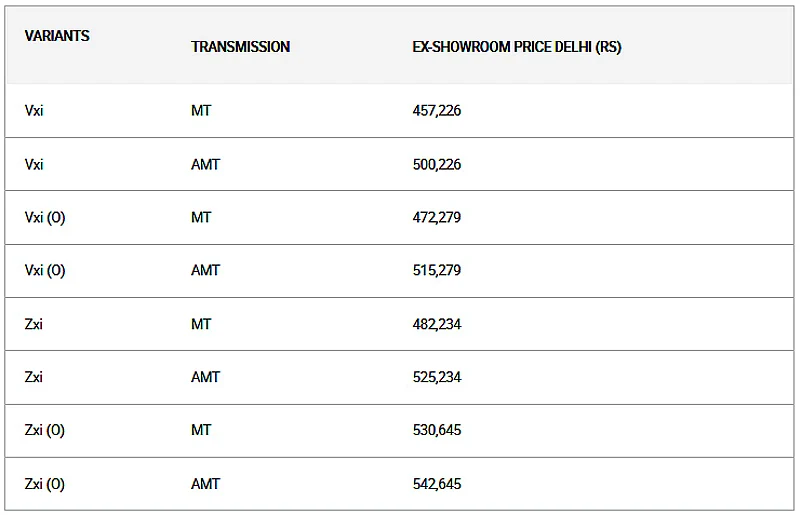This screenshot has height=515, width=801.
Task: Select the 457,226 price cell
Action: click(436, 111)
